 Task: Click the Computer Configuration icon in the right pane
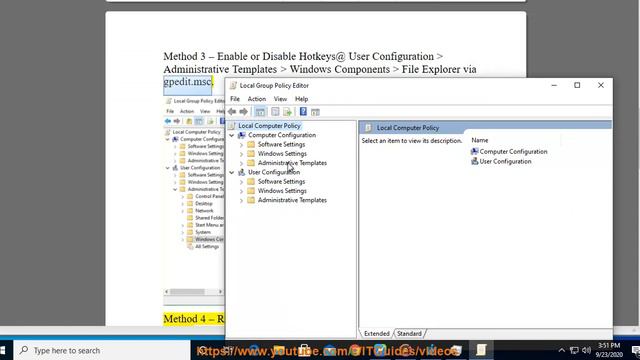click(474, 151)
